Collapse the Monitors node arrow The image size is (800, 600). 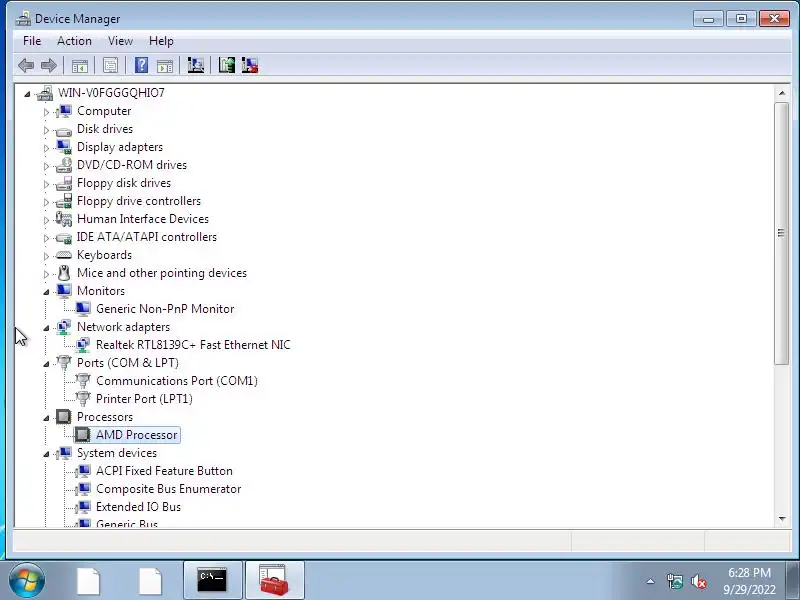[46, 292]
